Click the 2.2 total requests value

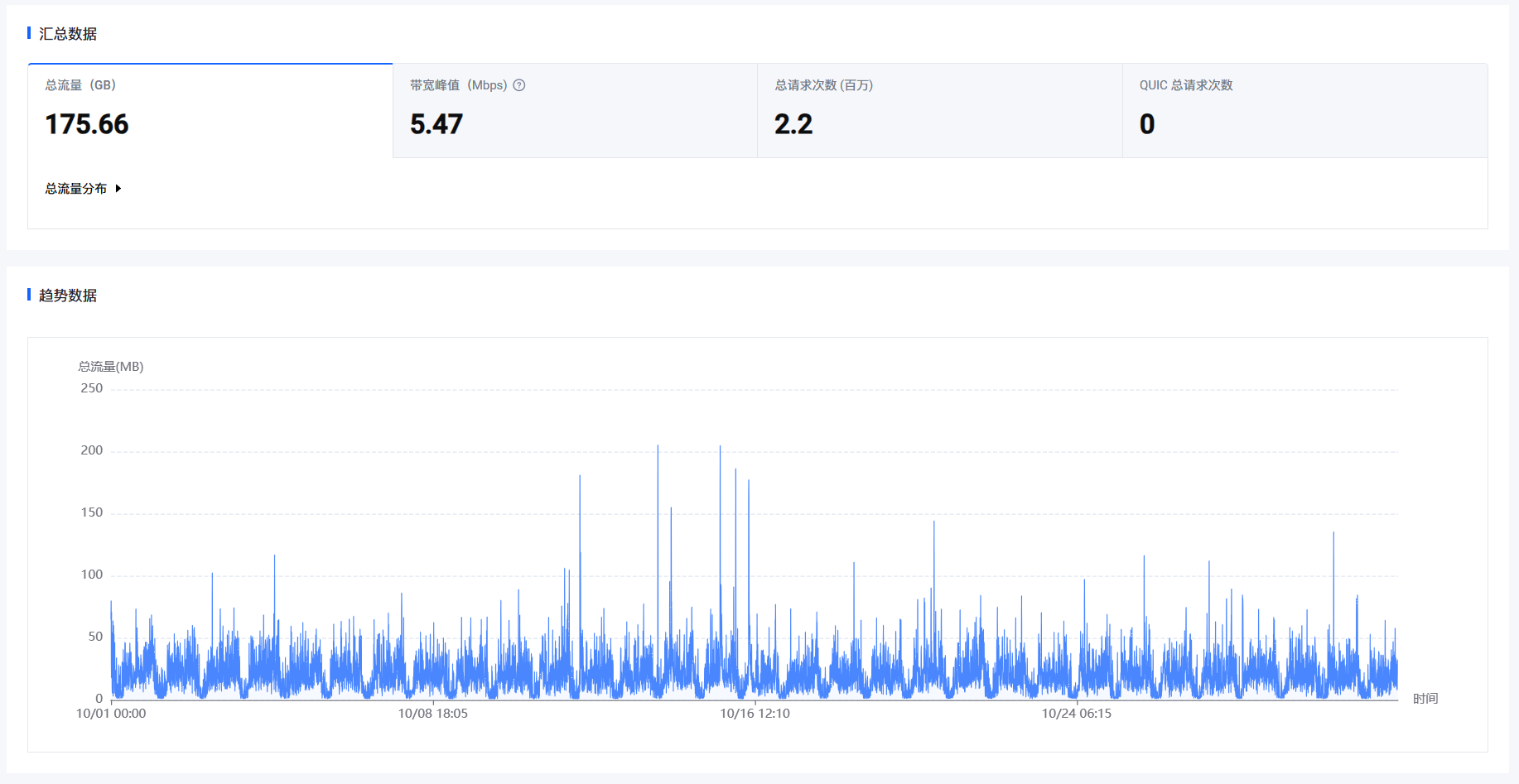pyautogui.click(x=793, y=124)
